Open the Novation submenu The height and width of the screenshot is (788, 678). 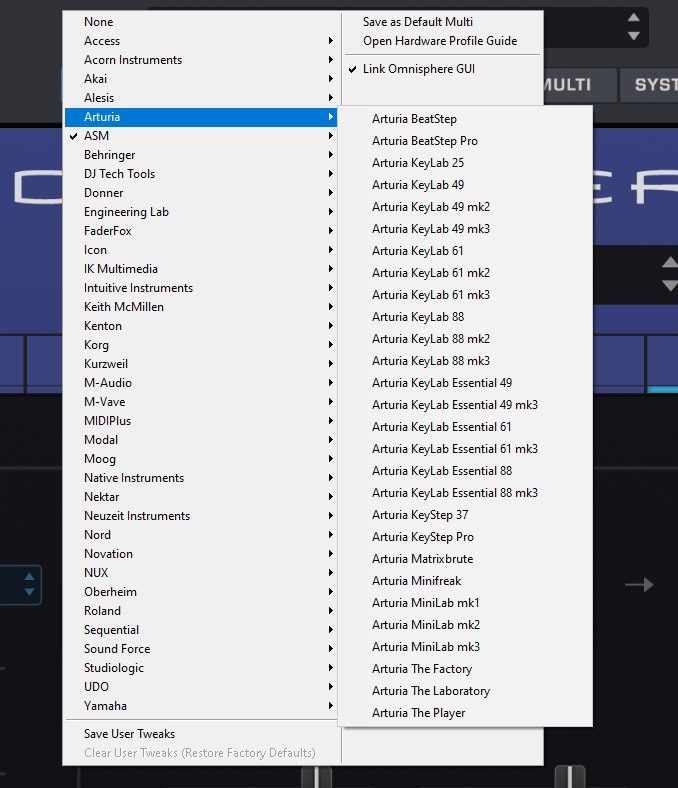coord(201,554)
